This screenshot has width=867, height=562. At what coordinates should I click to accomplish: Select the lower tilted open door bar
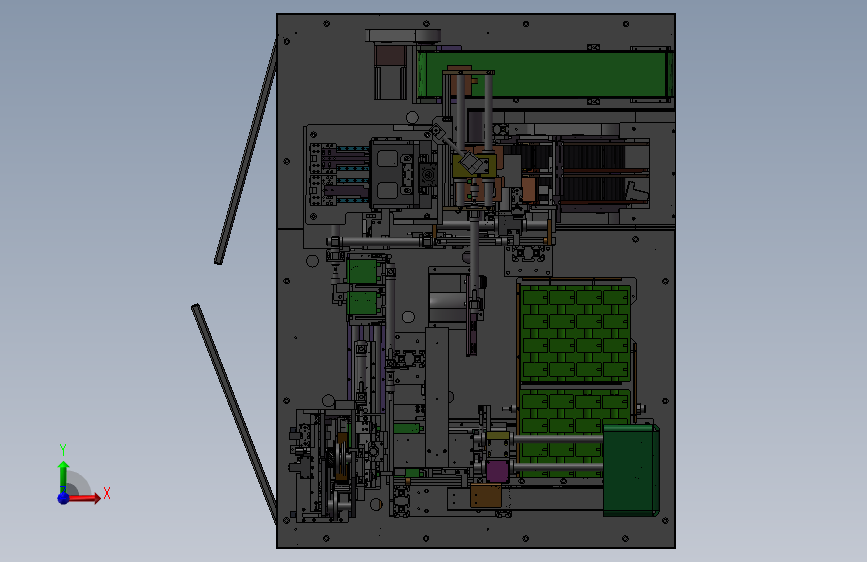pyautogui.click(x=234, y=412)
